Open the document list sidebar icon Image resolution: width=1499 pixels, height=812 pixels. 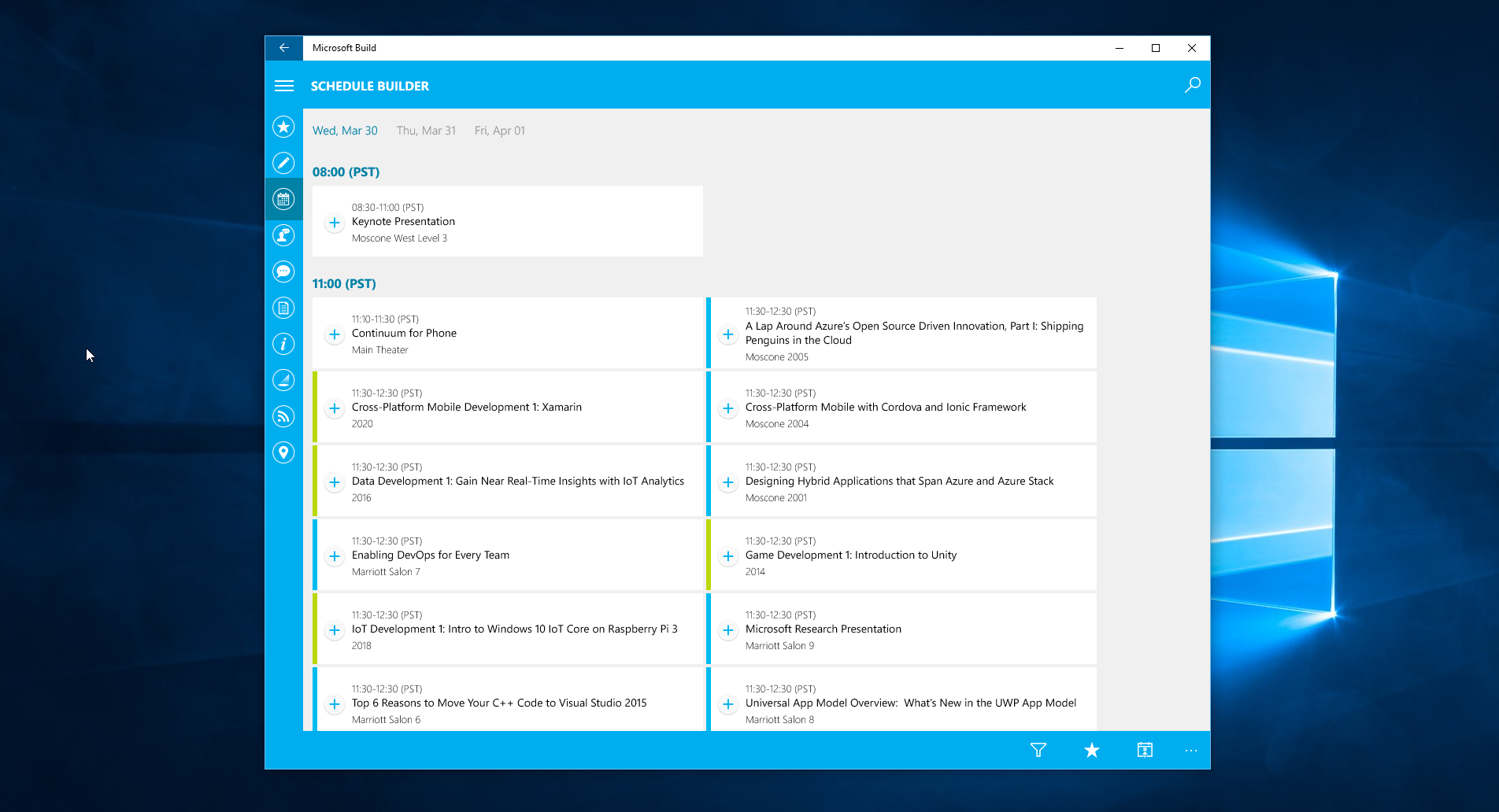pos(283,308)
